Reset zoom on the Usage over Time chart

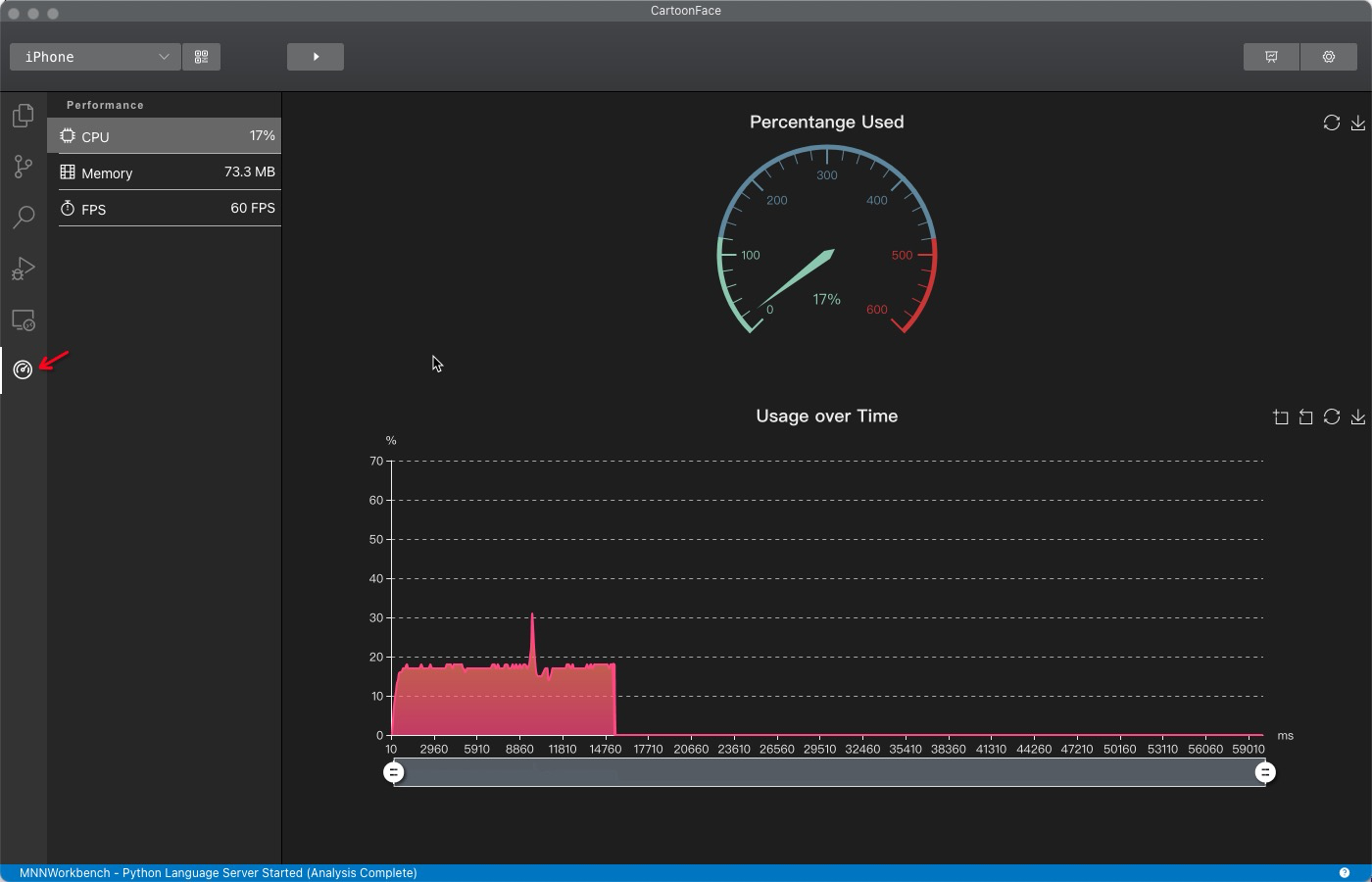coord(1305,416)
